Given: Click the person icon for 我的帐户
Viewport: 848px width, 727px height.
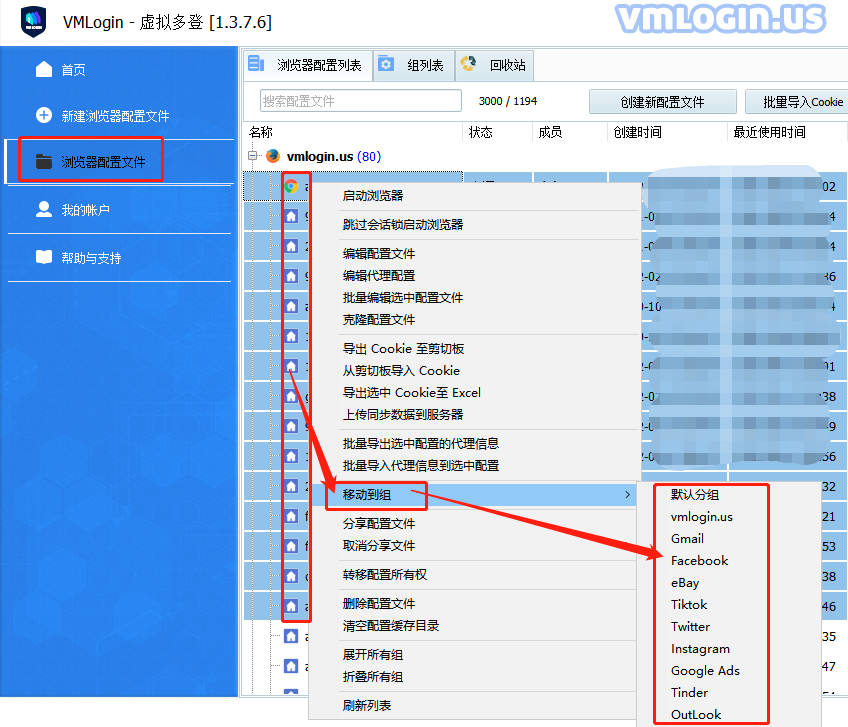Looking at the screenshot, I should click(44, 209).
